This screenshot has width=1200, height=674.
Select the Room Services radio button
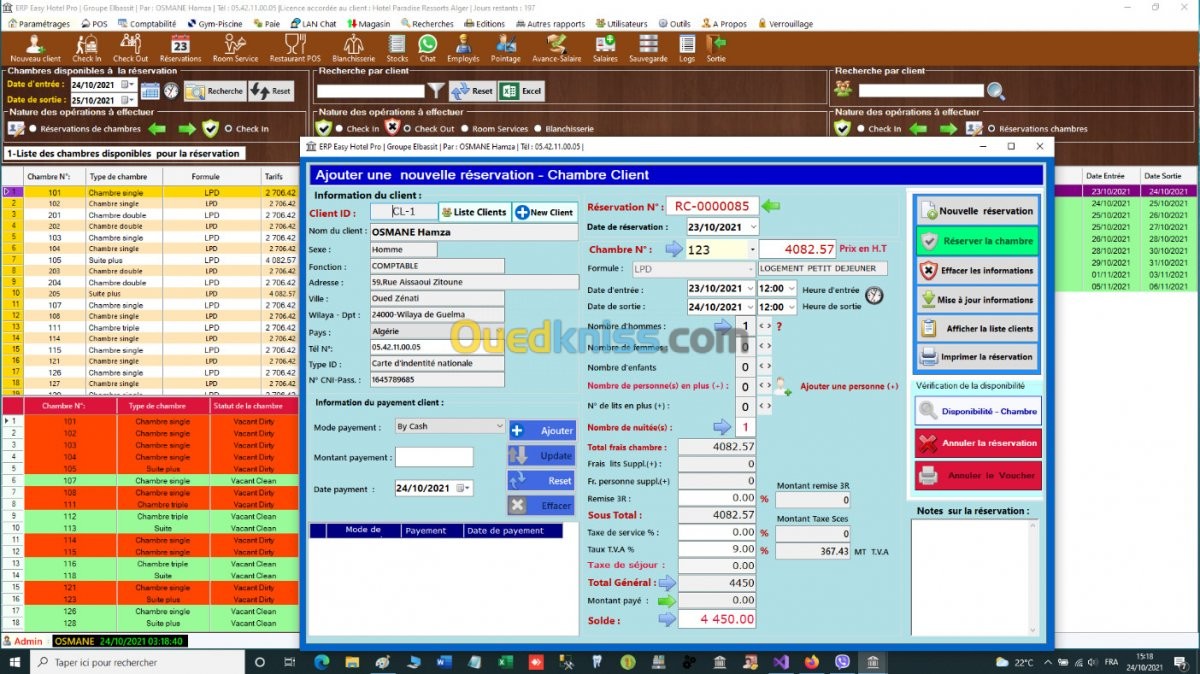click(465, 129)
